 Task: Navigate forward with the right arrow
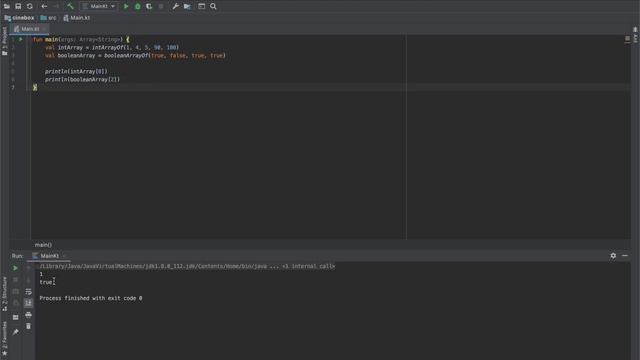point(56,6)
